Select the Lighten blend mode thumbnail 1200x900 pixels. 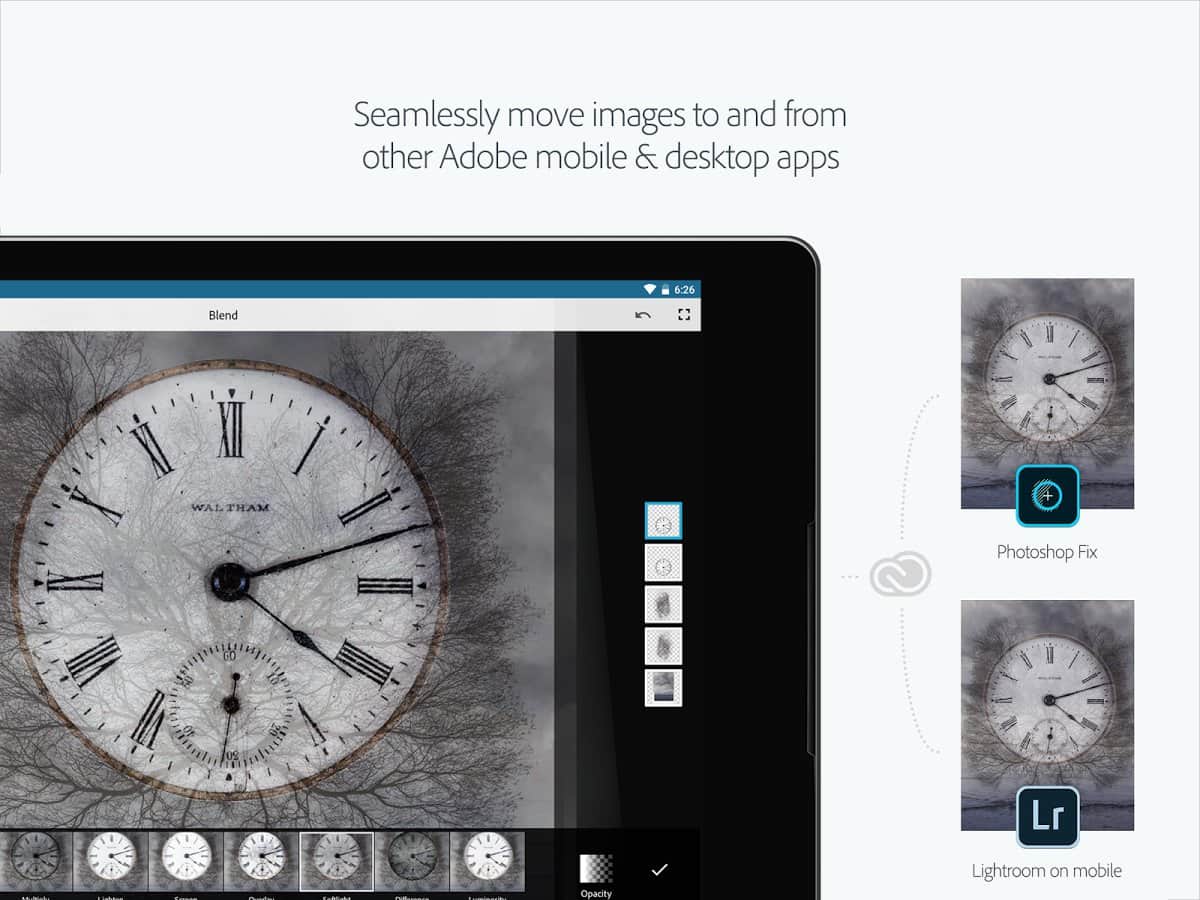(111, 861)
